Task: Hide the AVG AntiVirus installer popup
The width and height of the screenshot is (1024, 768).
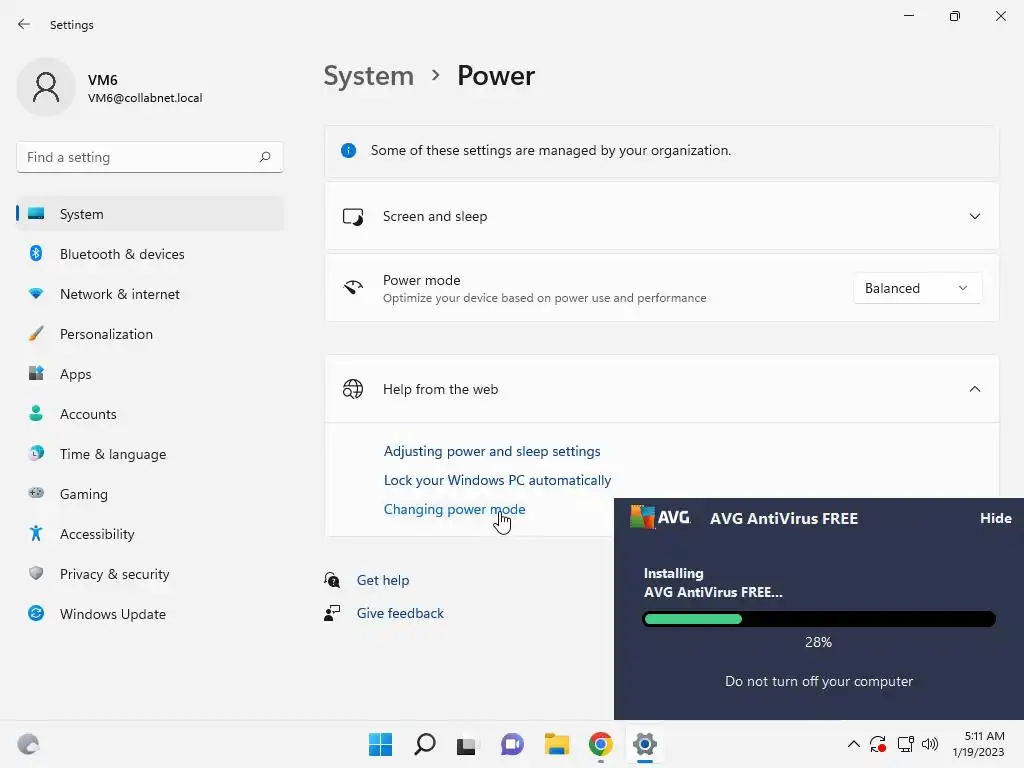Action: 995,518
